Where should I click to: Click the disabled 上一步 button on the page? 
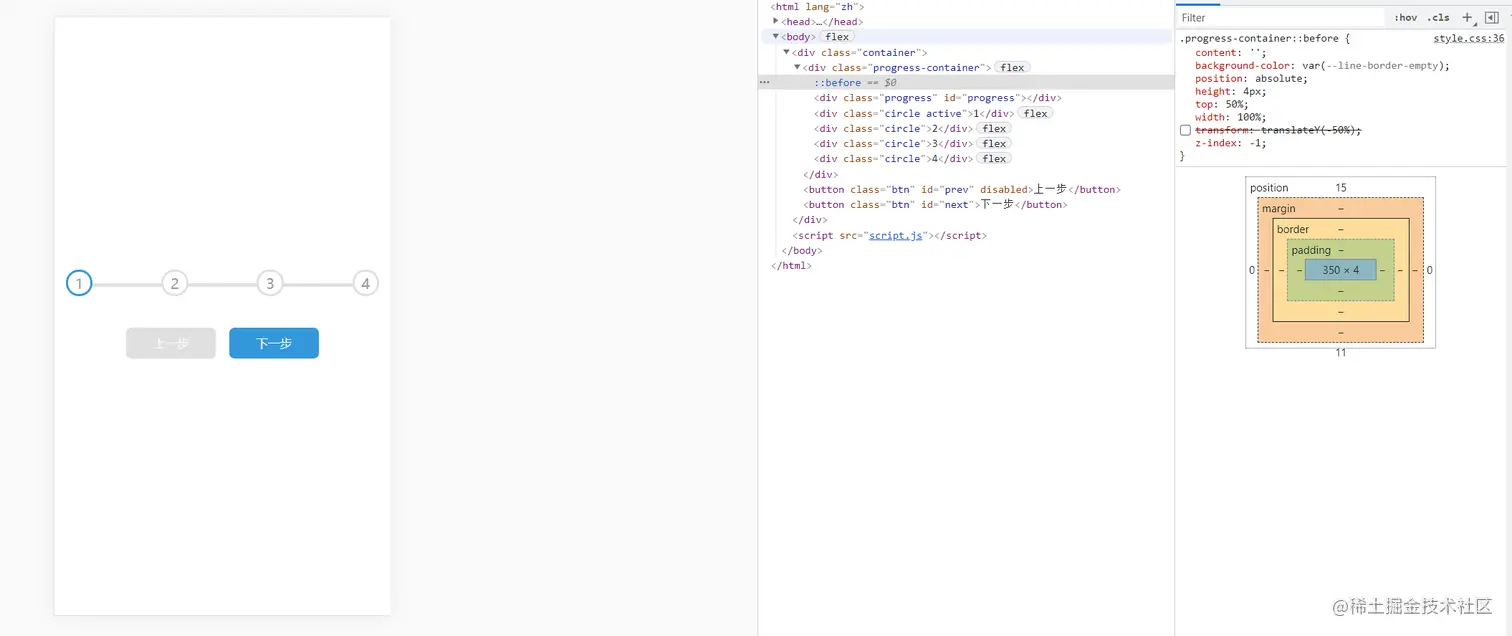(171, 343)
